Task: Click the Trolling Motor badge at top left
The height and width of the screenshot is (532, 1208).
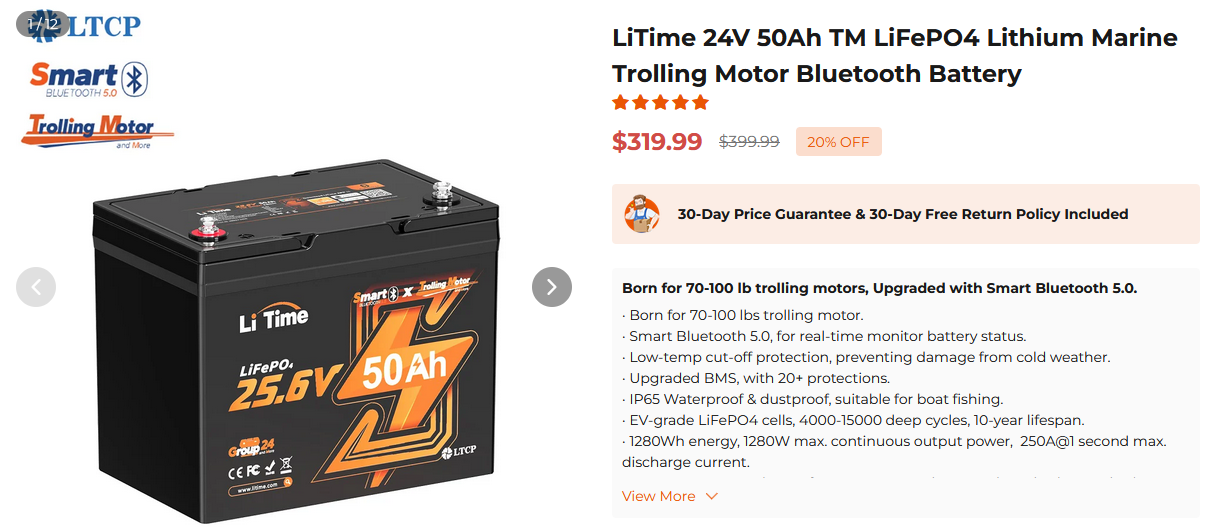Action: pyautogui.click(x=97, y=130)
